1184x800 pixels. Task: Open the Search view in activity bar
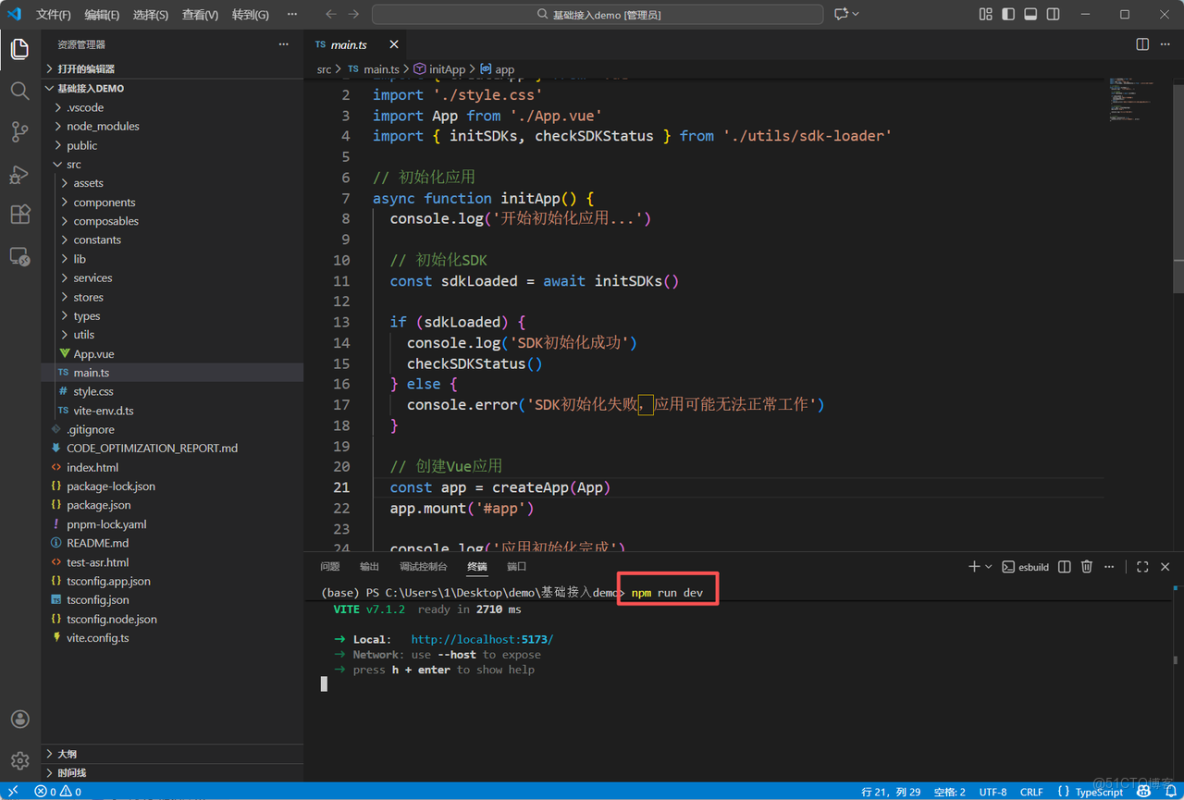[x=19, y=91]
